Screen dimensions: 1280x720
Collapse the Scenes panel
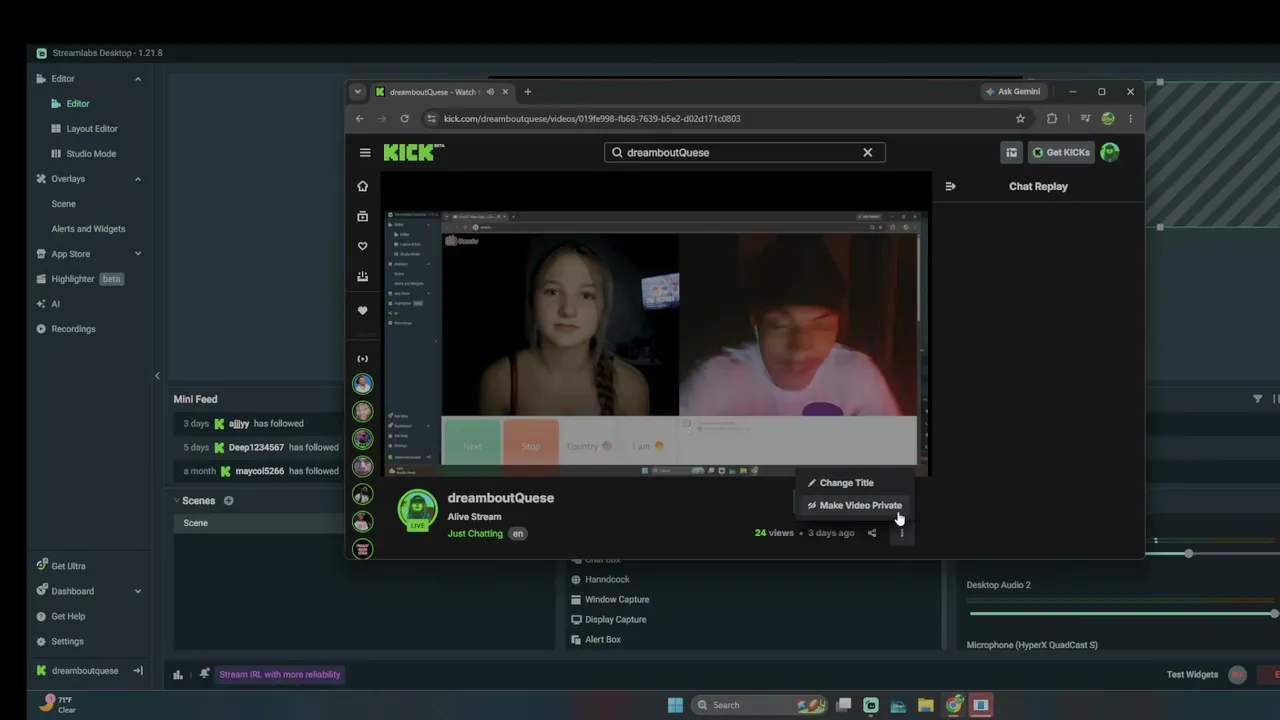click(x=177, y=501)
